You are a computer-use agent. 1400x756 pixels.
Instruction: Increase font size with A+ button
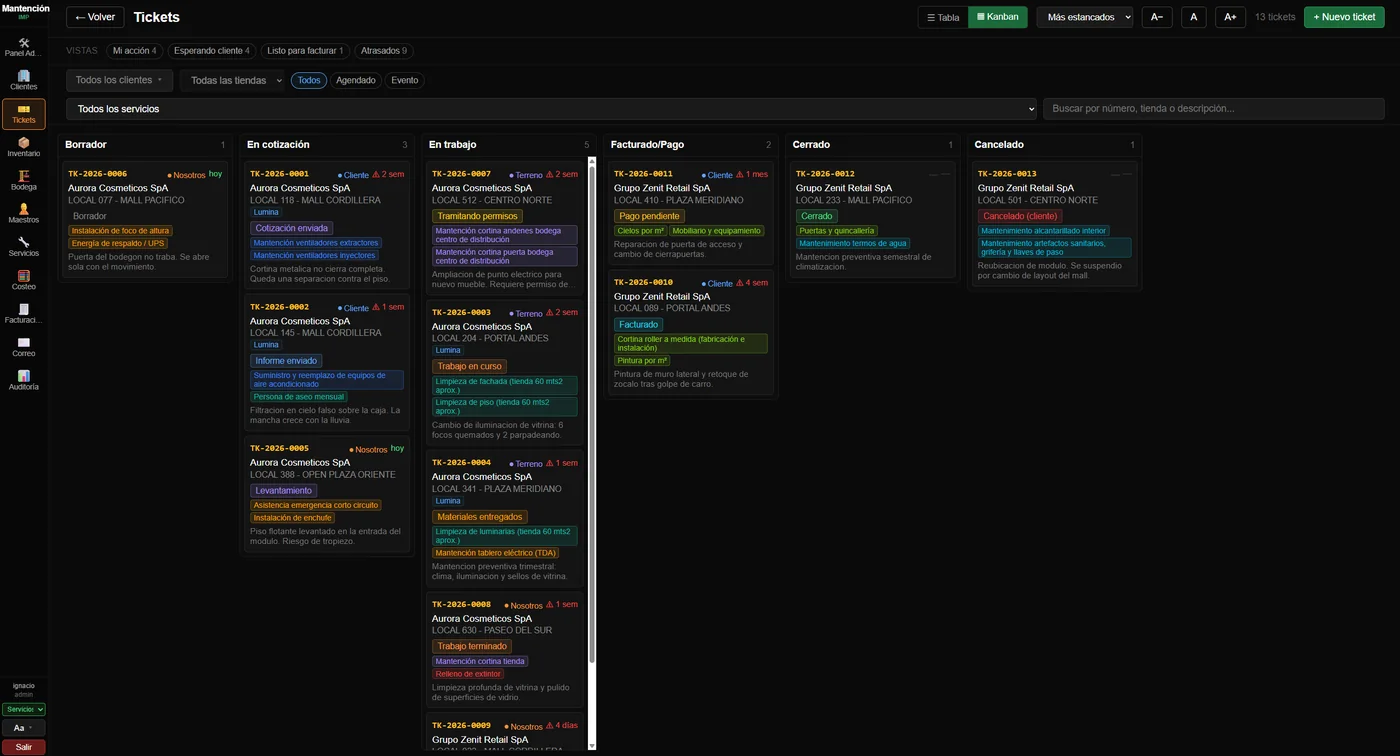(x=1230, y=17)
